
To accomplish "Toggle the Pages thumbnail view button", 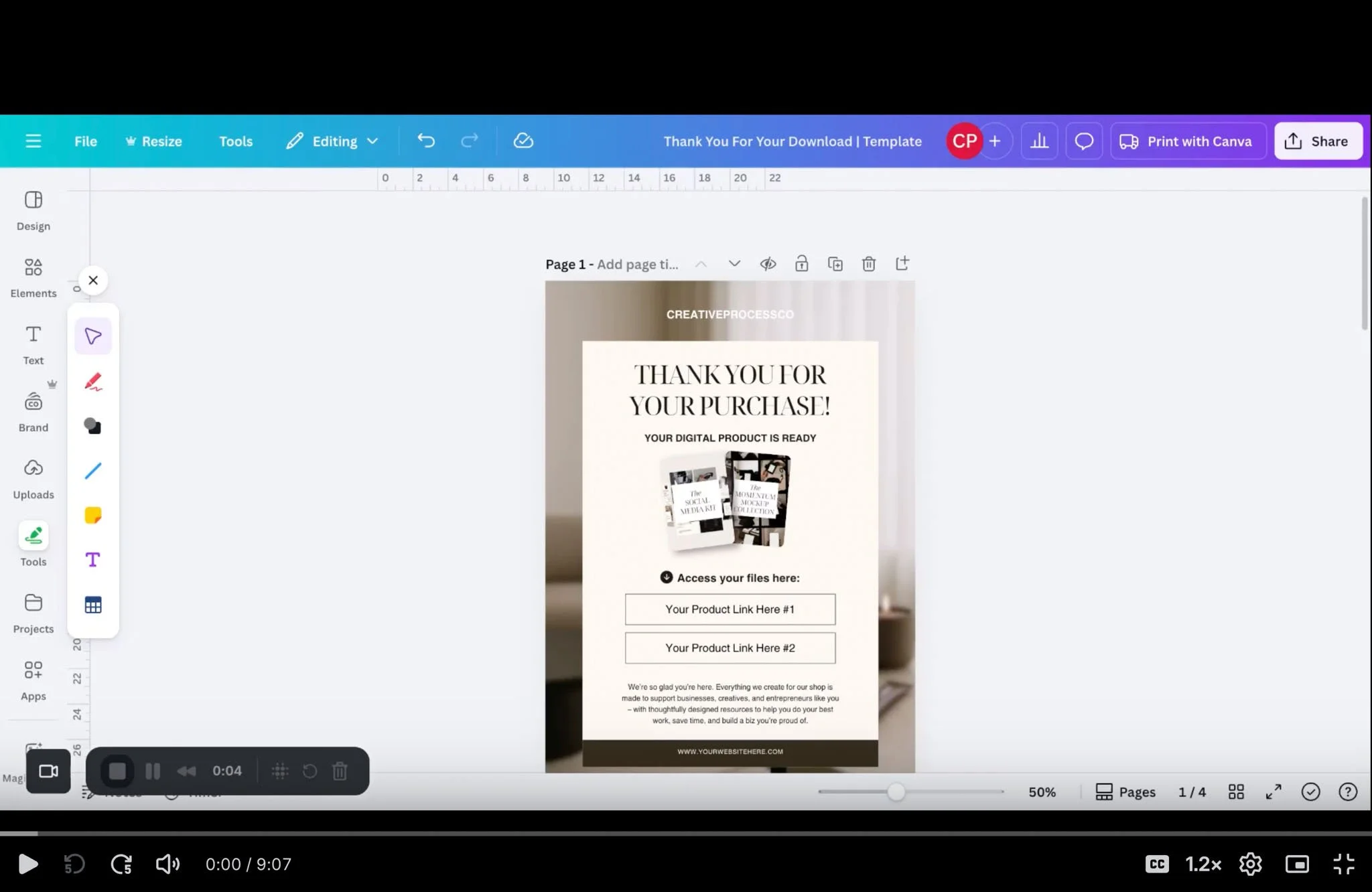I will coord(1125,792).
